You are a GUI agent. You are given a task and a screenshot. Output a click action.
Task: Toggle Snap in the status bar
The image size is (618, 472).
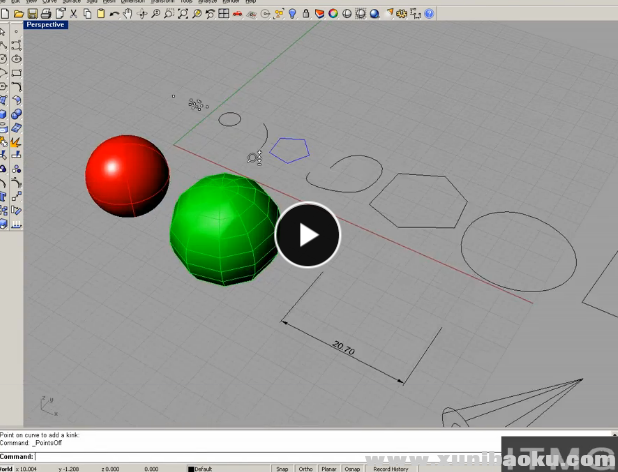283,468
